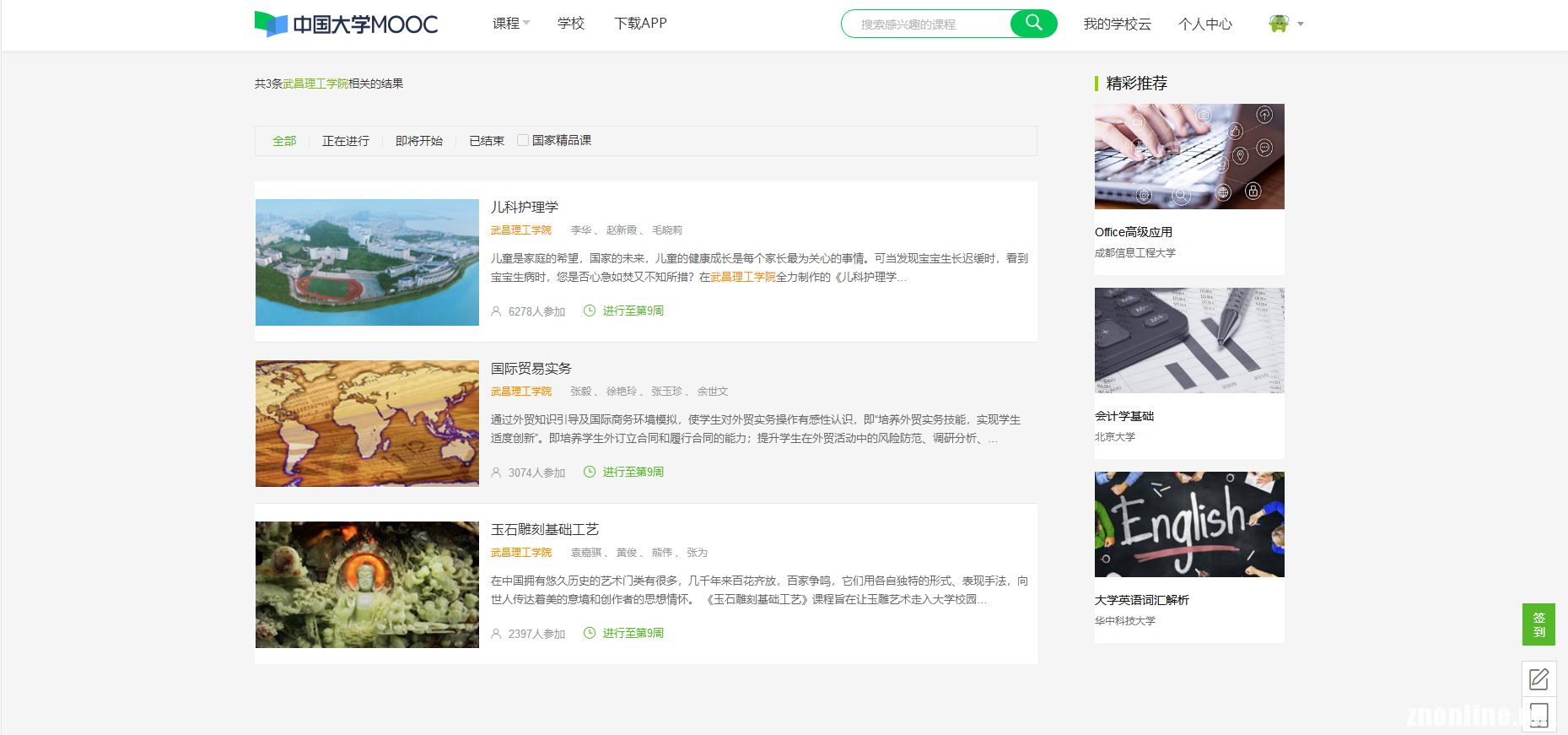
Task: Click the 国际贸易实务 world map thumbnail
Action: pos(367,424)
